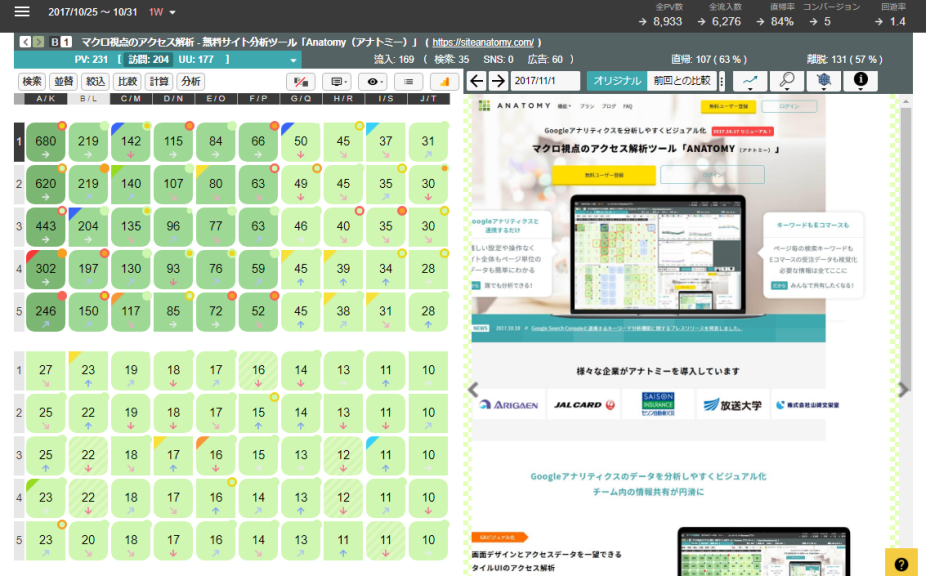Click the 計算 calculate button
This screenshot has height=576, width=926.
[x=159, y=82]
